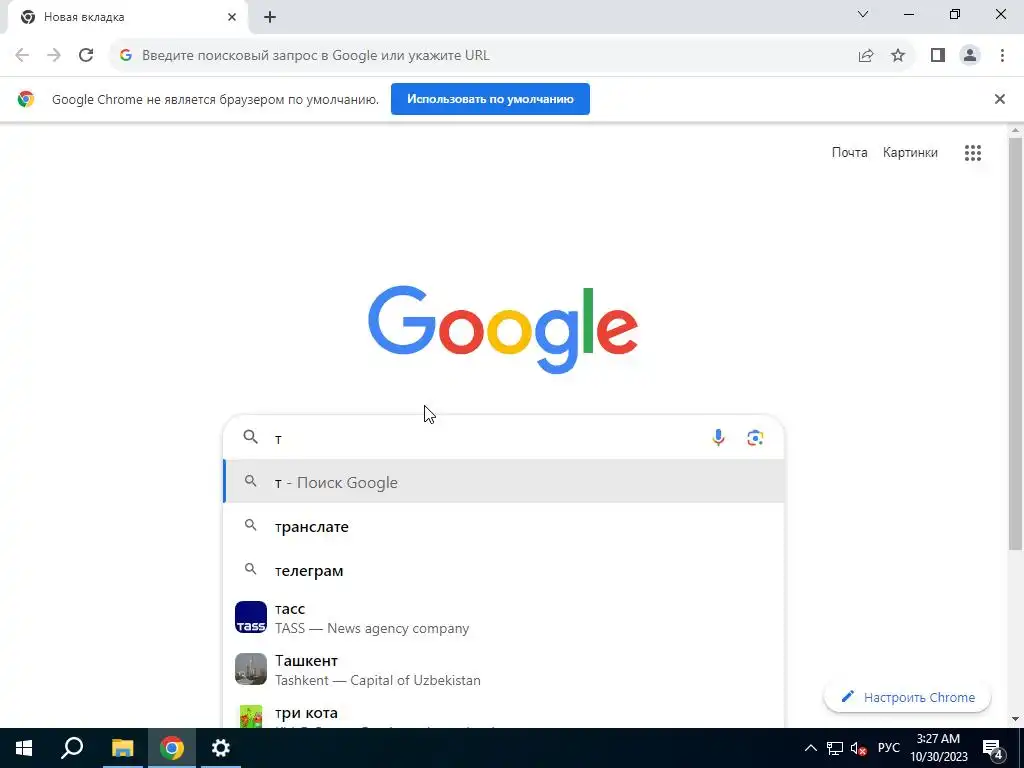Screen dimensions: 1024x768
Task: Click the Google icon in the address bar
Action: (x=126, y=56)
